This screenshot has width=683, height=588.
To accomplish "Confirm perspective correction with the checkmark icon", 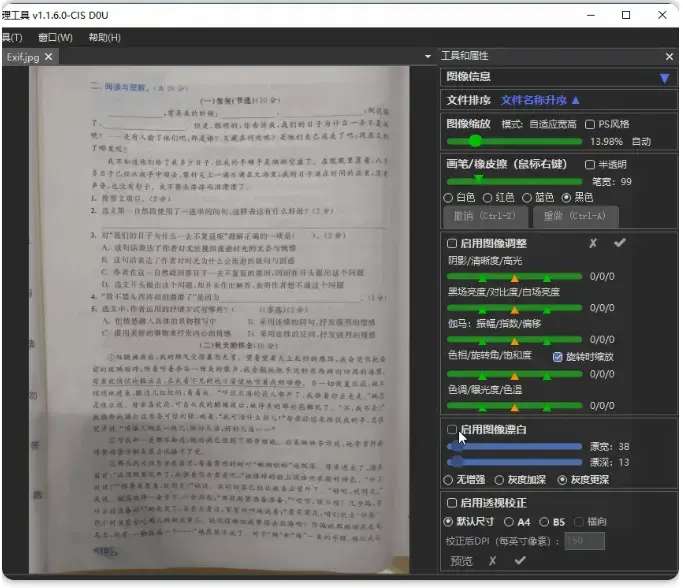I will (x=519, y=560).
